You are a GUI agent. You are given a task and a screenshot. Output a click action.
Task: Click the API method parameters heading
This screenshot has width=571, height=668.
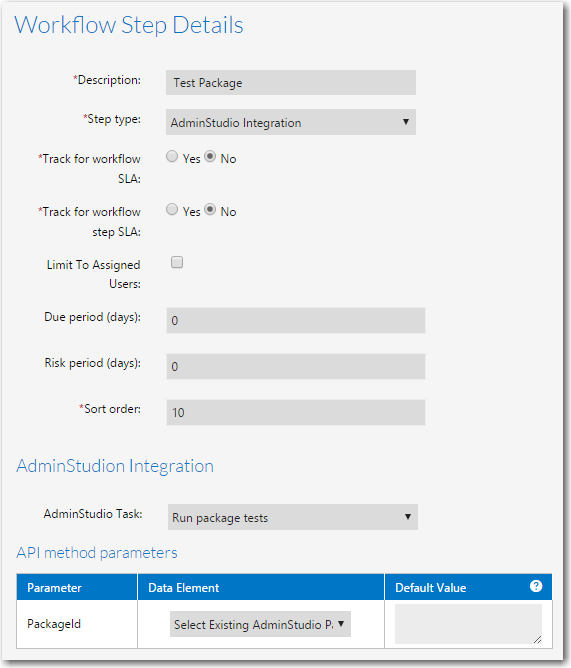[x=97, y=553]
